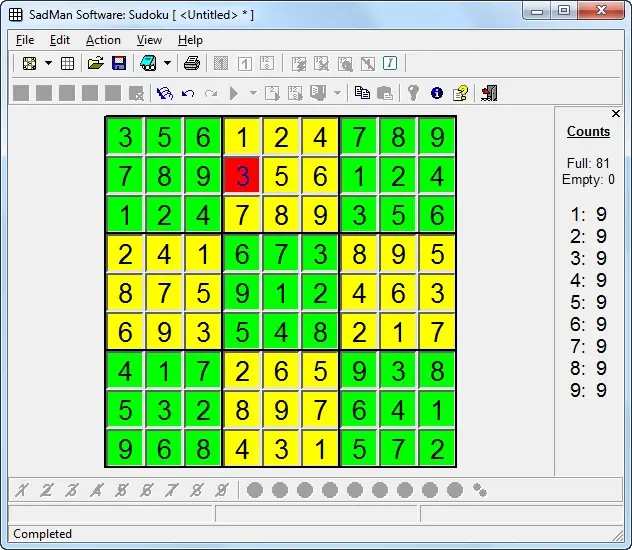The width and height of the screenshot is (632, 550).
Task: Click the '9: 9' count row
Action: (588, 390)
